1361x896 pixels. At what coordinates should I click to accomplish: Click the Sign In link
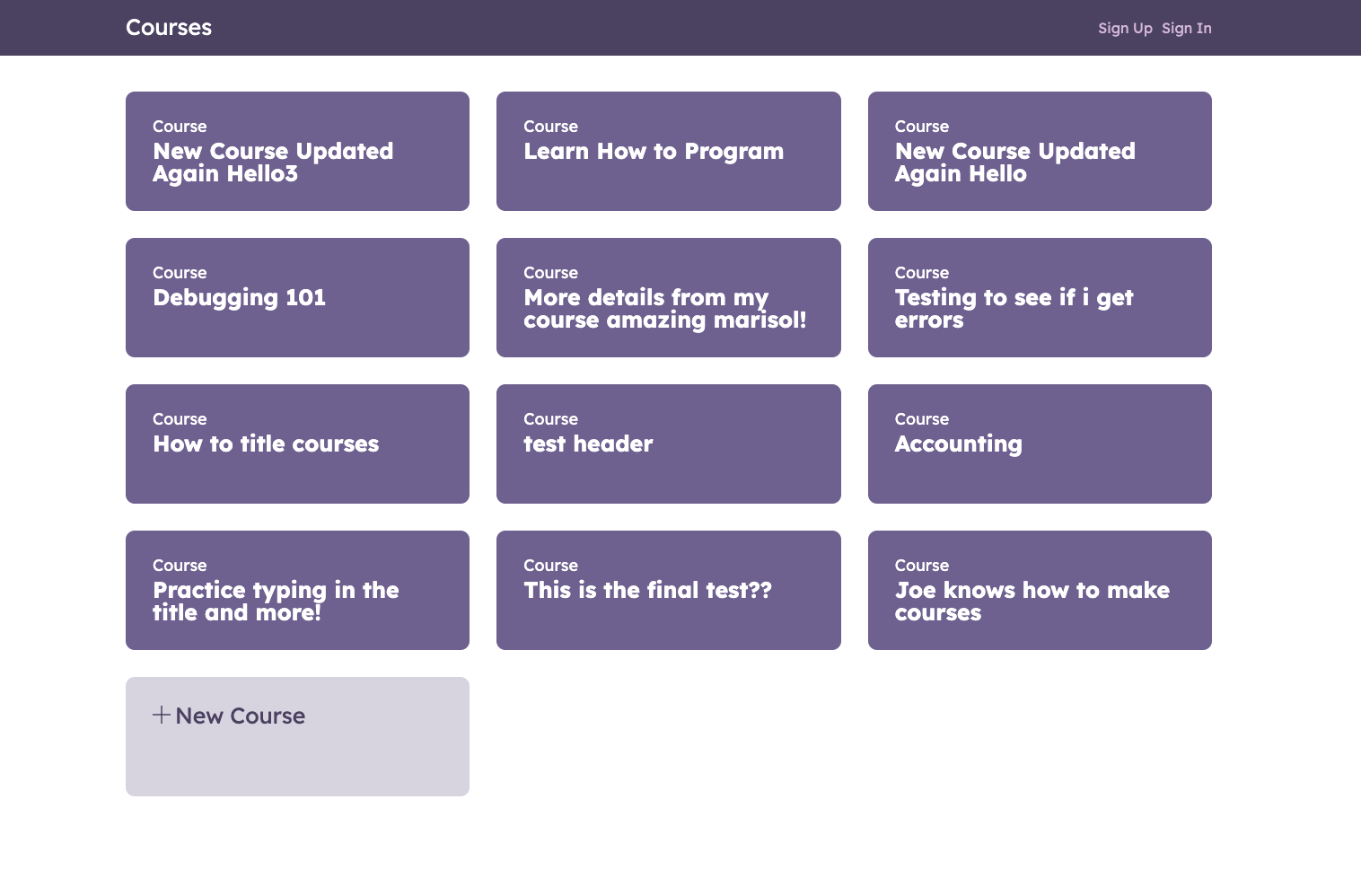coord(1186,28)
